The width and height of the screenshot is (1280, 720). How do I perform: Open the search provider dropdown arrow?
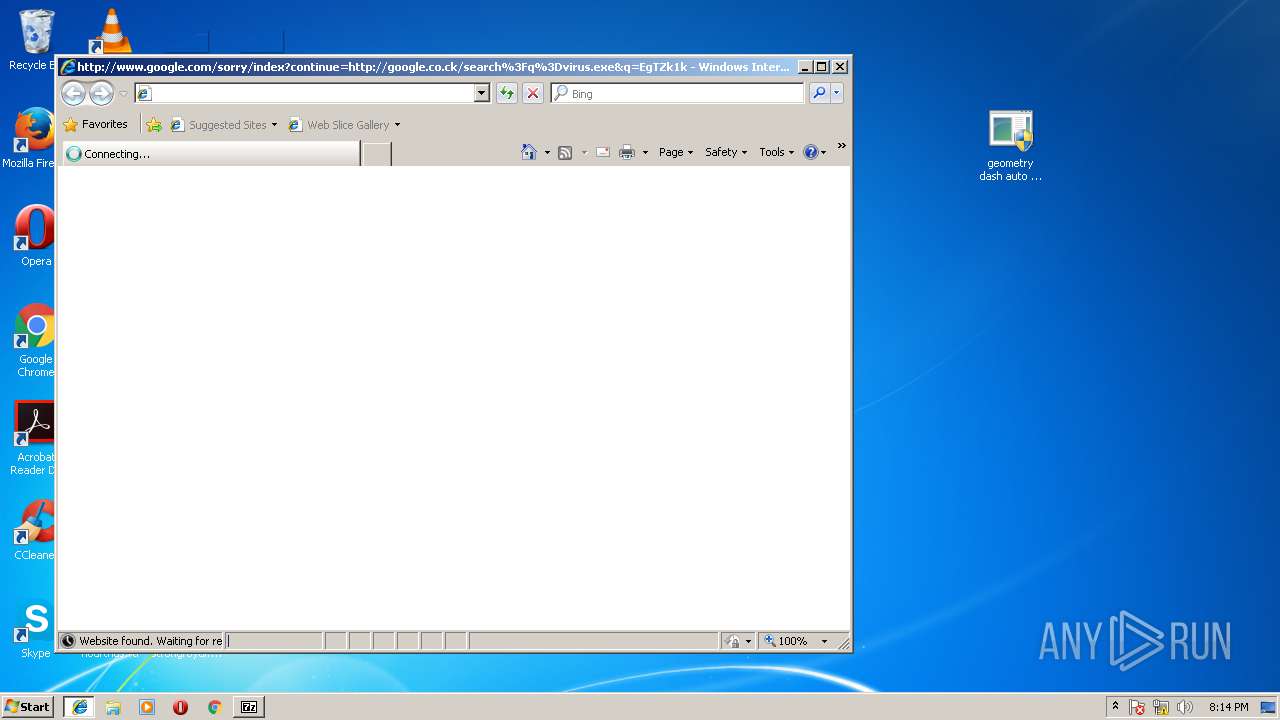click(x=836, y=93)
